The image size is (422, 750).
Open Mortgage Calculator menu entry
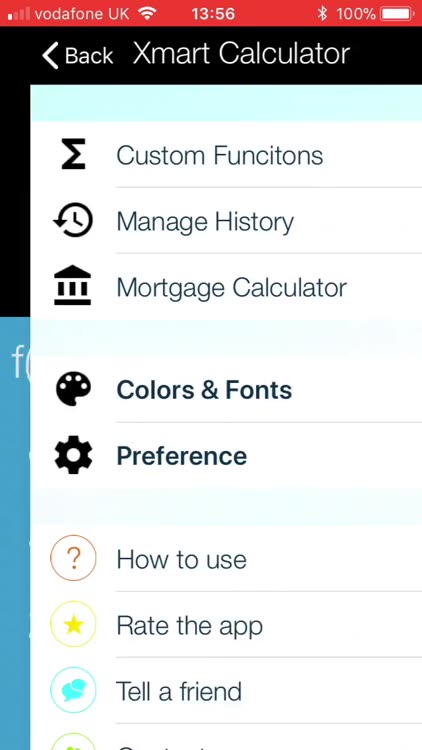(226, 287)
